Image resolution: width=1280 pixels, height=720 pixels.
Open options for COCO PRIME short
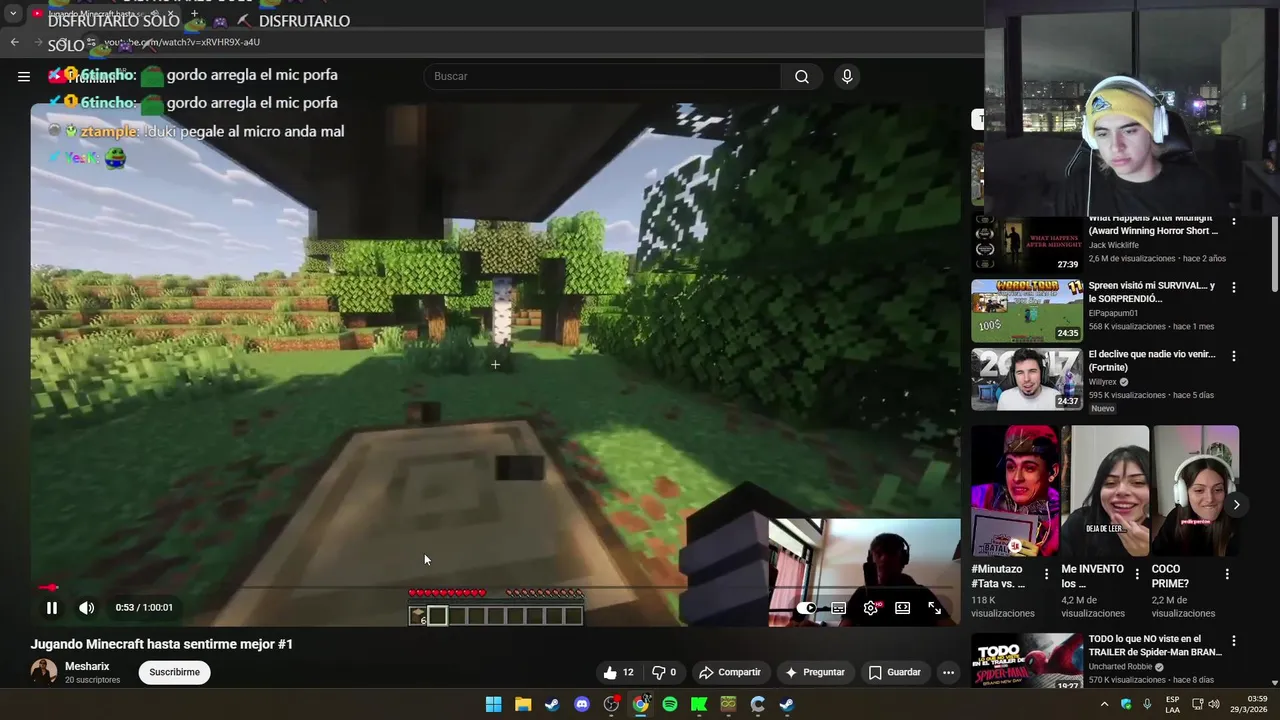tap(1227, 574)
